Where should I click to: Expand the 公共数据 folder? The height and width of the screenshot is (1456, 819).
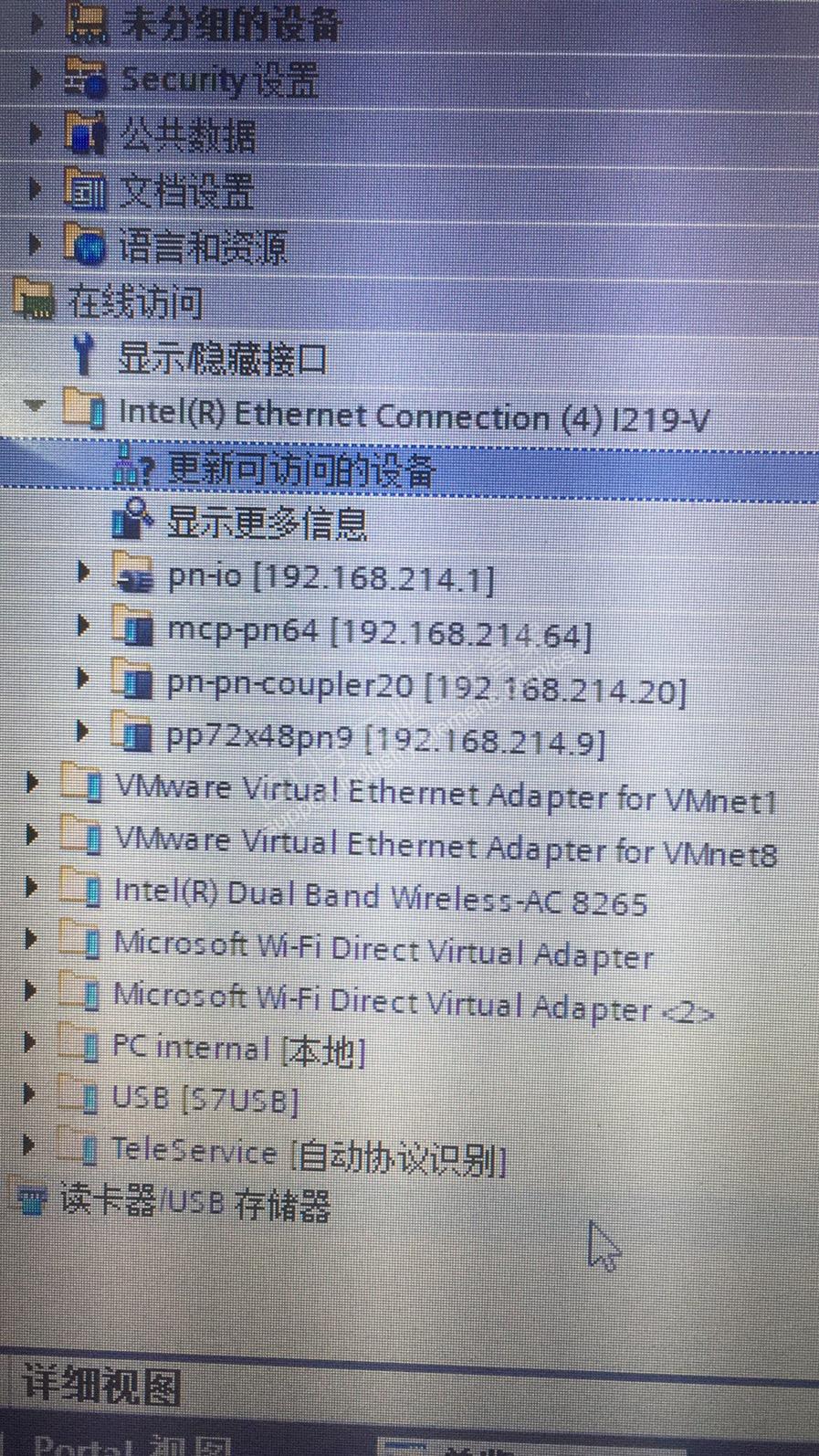pyautogui.click(x=36, y=134)
